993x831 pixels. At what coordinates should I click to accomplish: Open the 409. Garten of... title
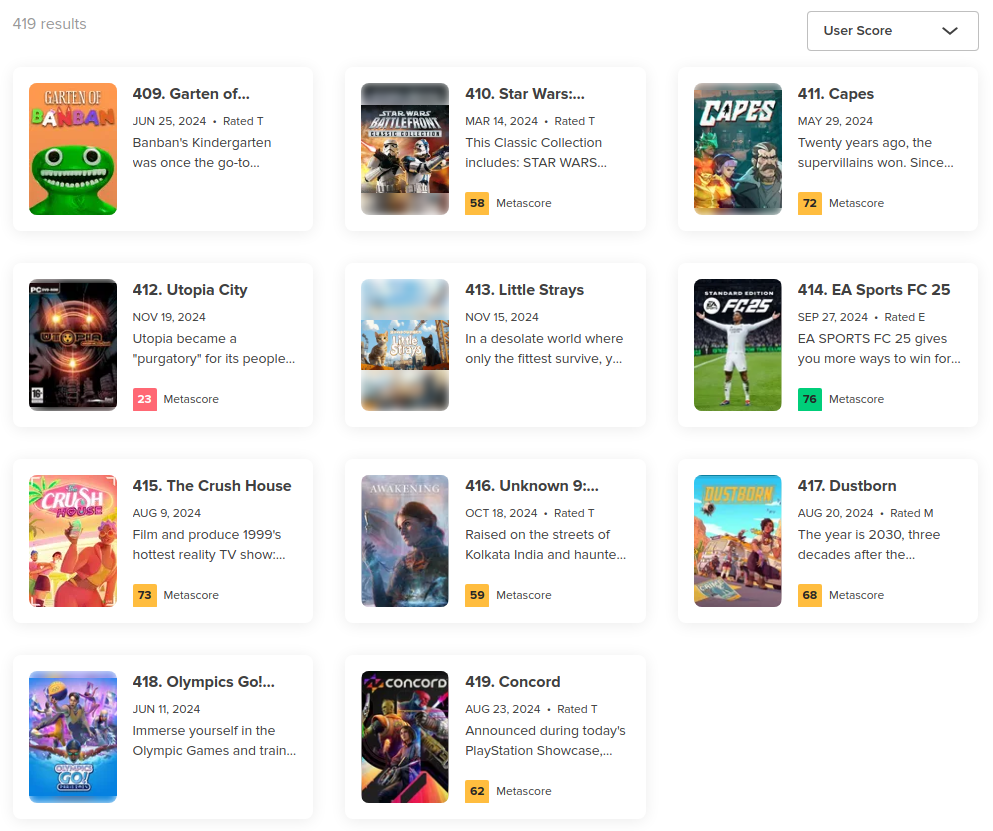pos(191,94)
